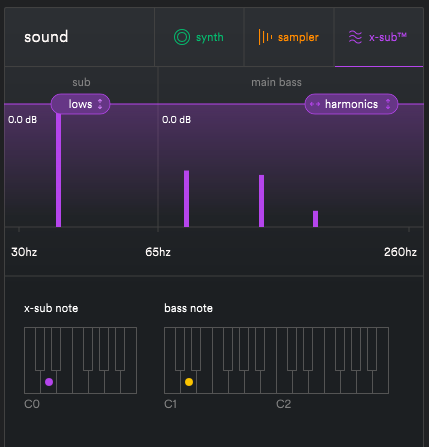The image size is (429, 447).
Task: Click the green synth circle icon
Action: pos(182,37)
